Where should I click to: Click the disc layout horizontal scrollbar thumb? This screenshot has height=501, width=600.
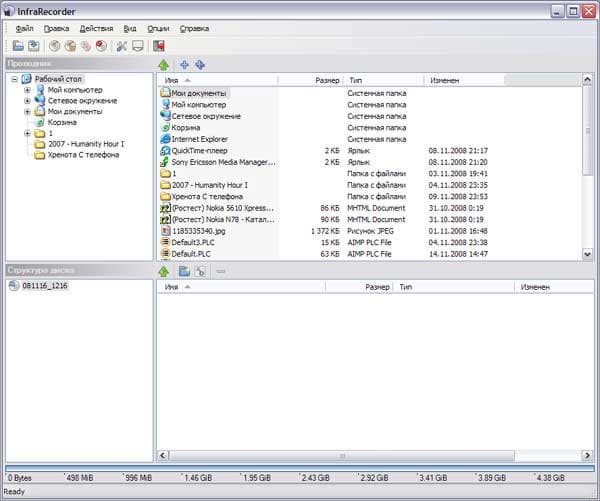coord(342,455)
